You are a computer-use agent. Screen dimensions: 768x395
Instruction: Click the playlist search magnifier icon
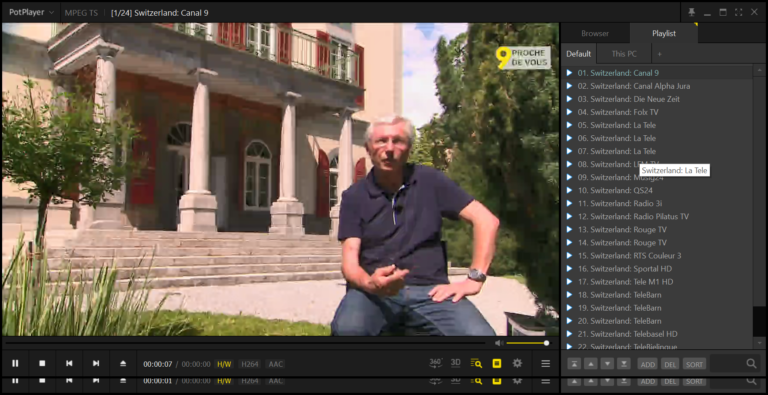(x=751, y=364)
